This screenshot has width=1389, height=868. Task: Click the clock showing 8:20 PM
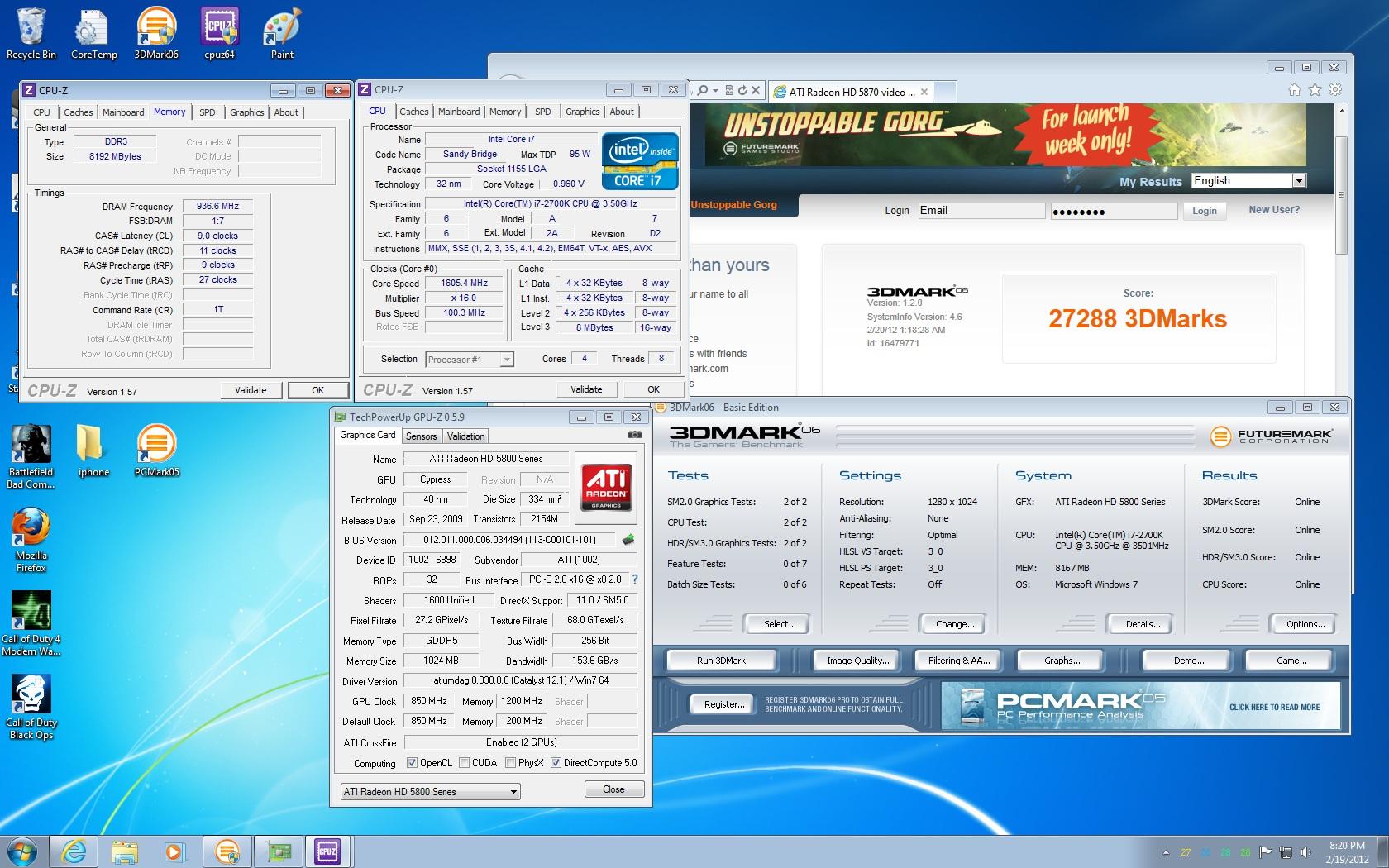tap(1347, 845)
